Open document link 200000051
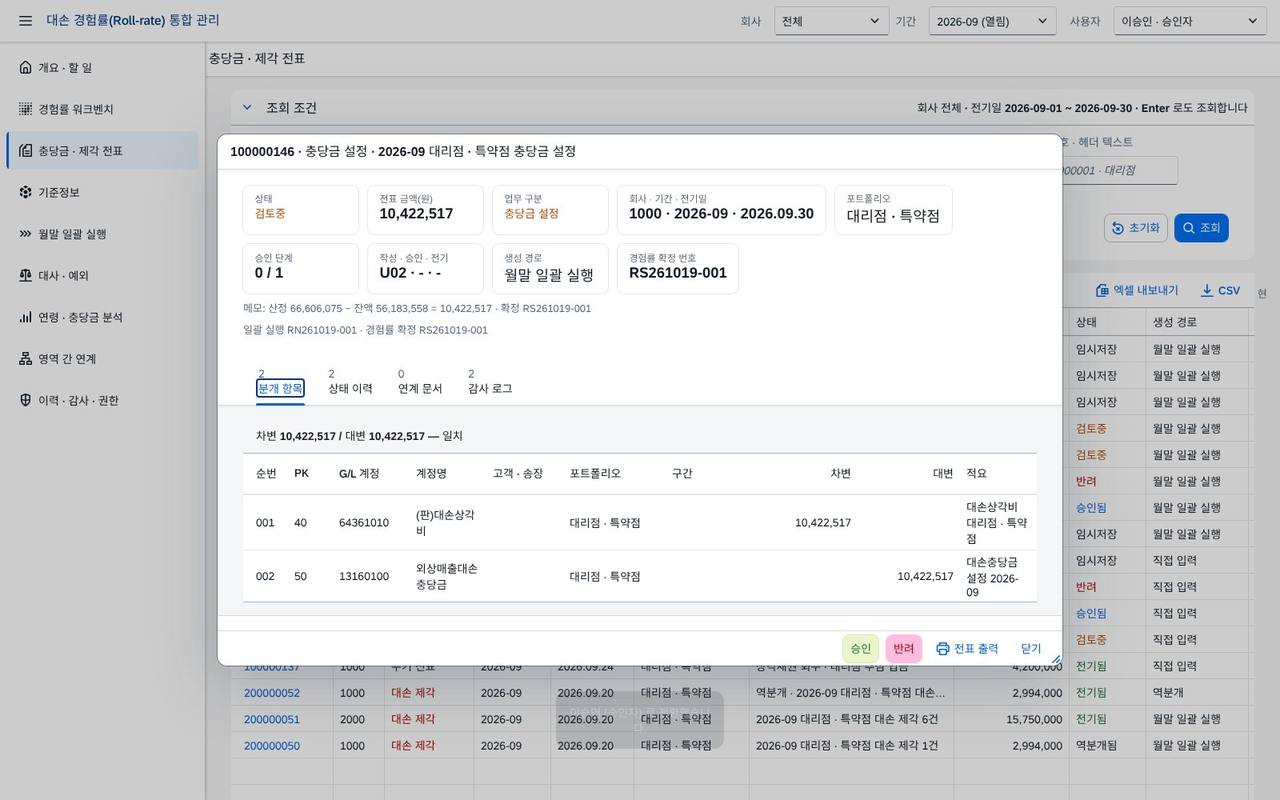 click(x=272, y=719)
